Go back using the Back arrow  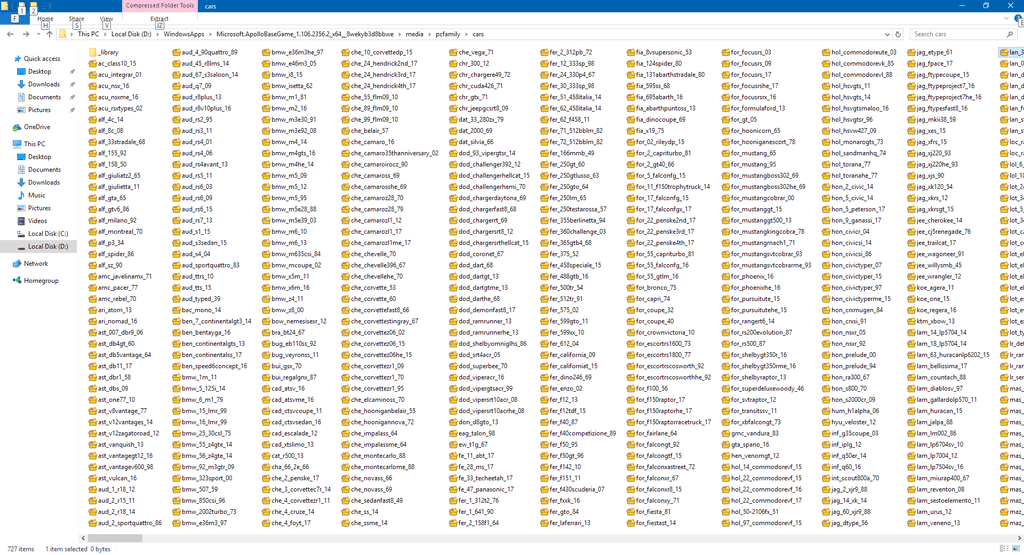10,34
